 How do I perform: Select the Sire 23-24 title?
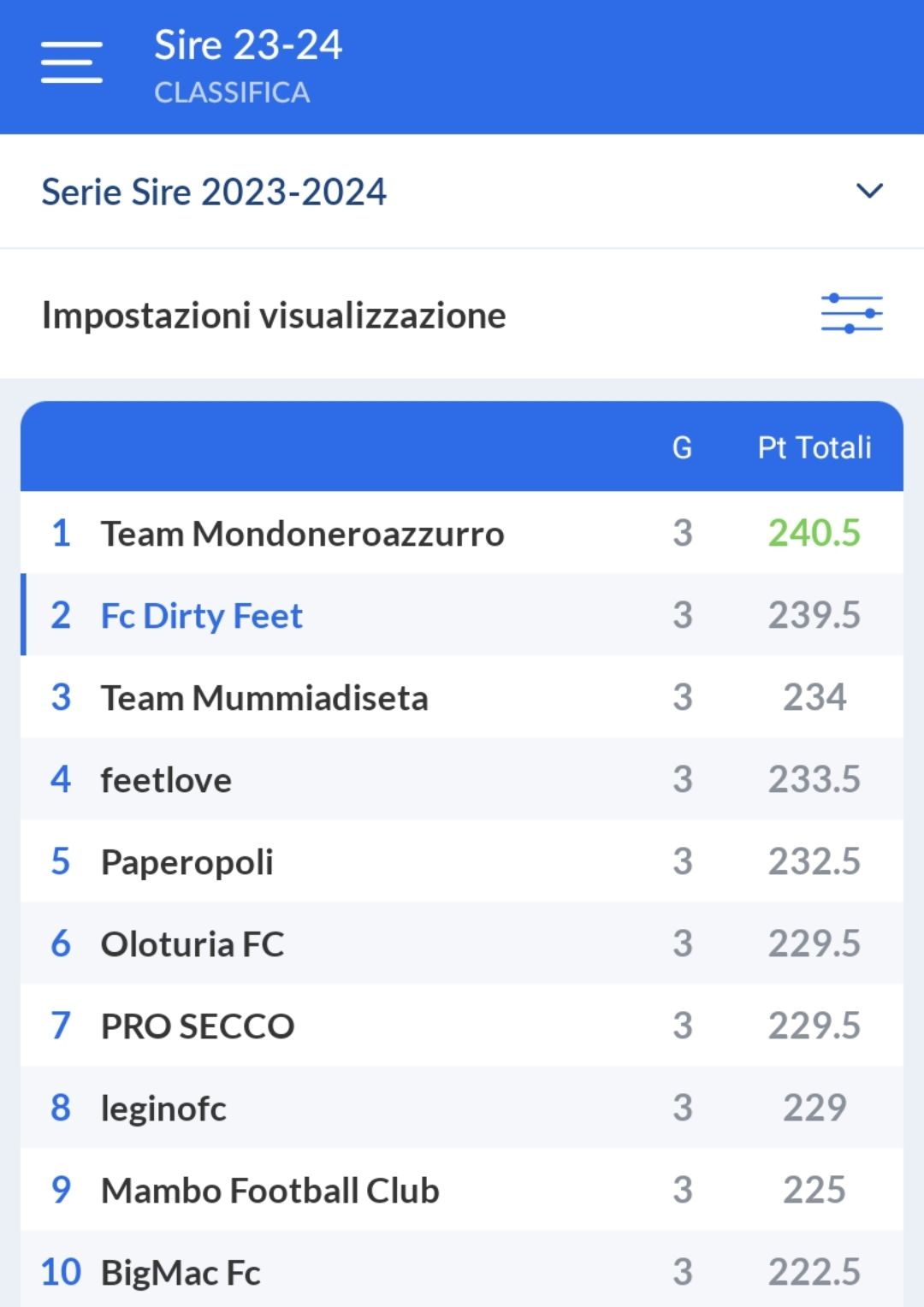(x=247, y=45)
